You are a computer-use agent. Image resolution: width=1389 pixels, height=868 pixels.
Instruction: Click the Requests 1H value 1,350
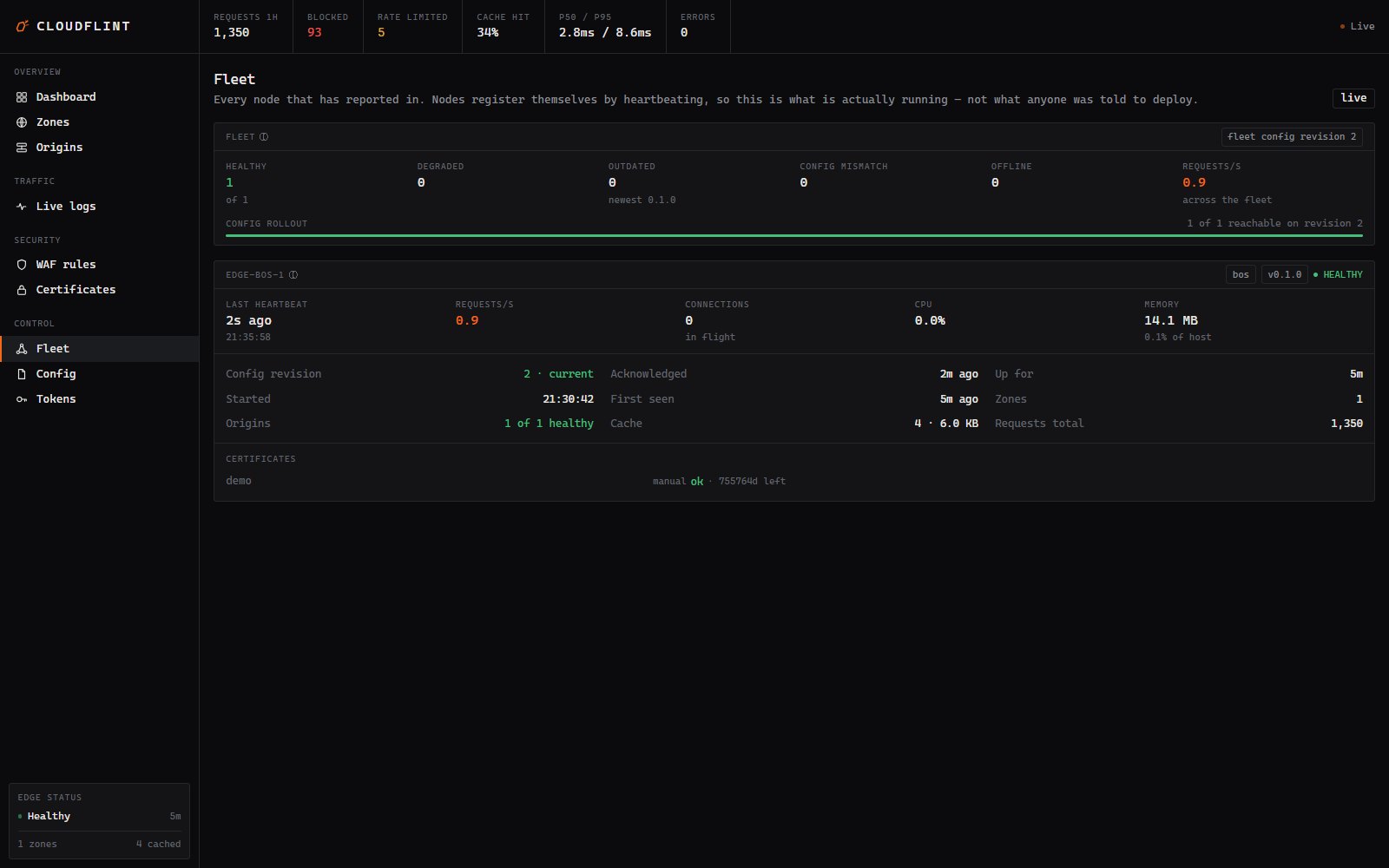pos(232,33)
